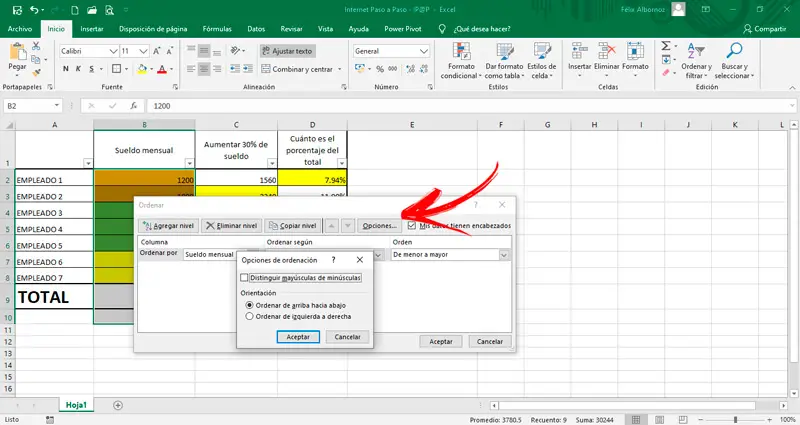Expand the Combinar y centrar arrow

tap(340, 69)
